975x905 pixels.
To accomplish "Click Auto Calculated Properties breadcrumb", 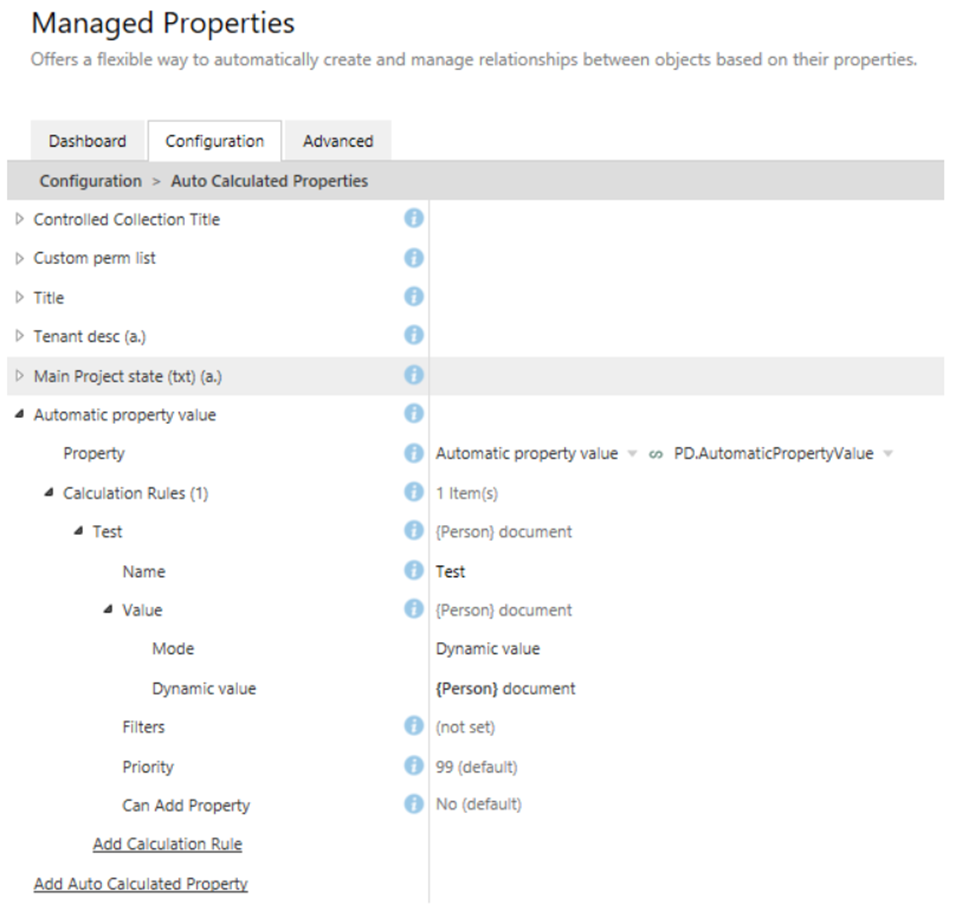I will tap(269, 181).
